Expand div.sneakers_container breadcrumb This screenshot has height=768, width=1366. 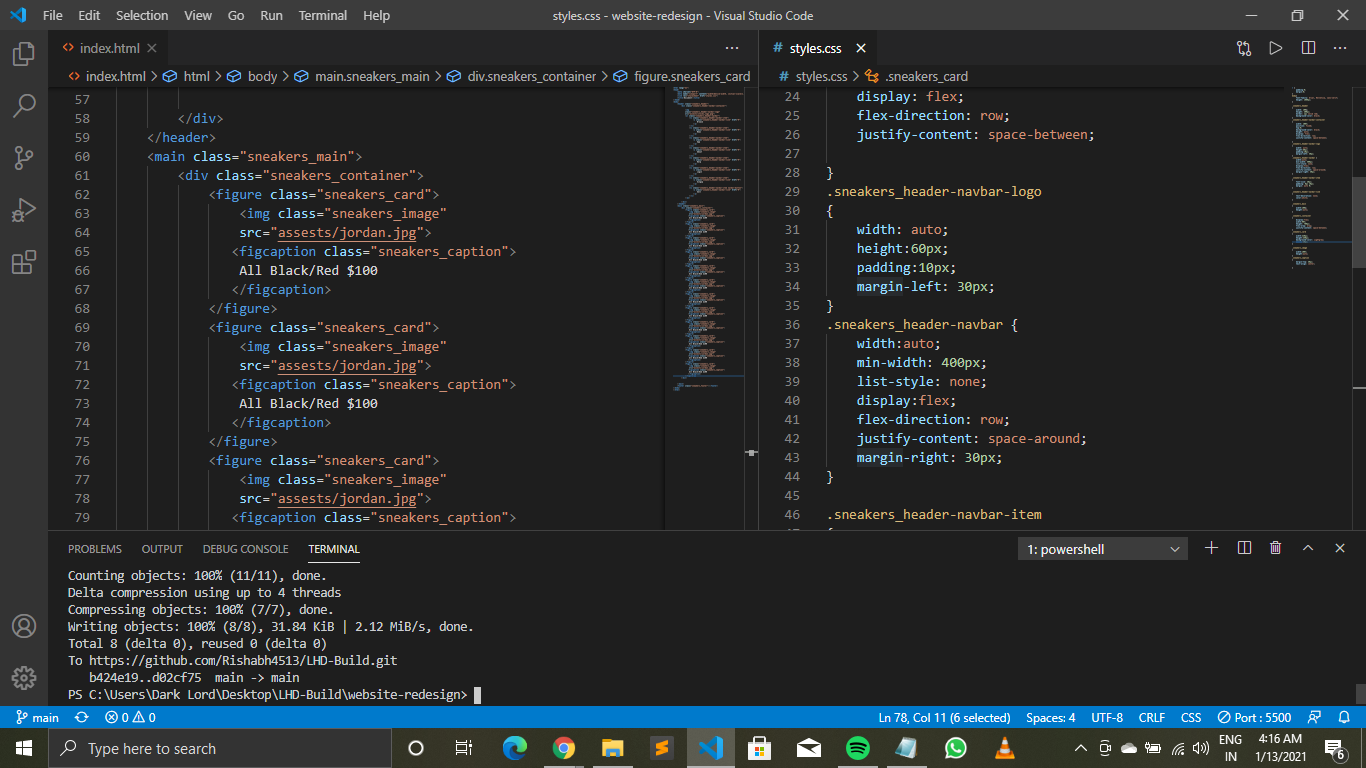click(x=531, y=76)
